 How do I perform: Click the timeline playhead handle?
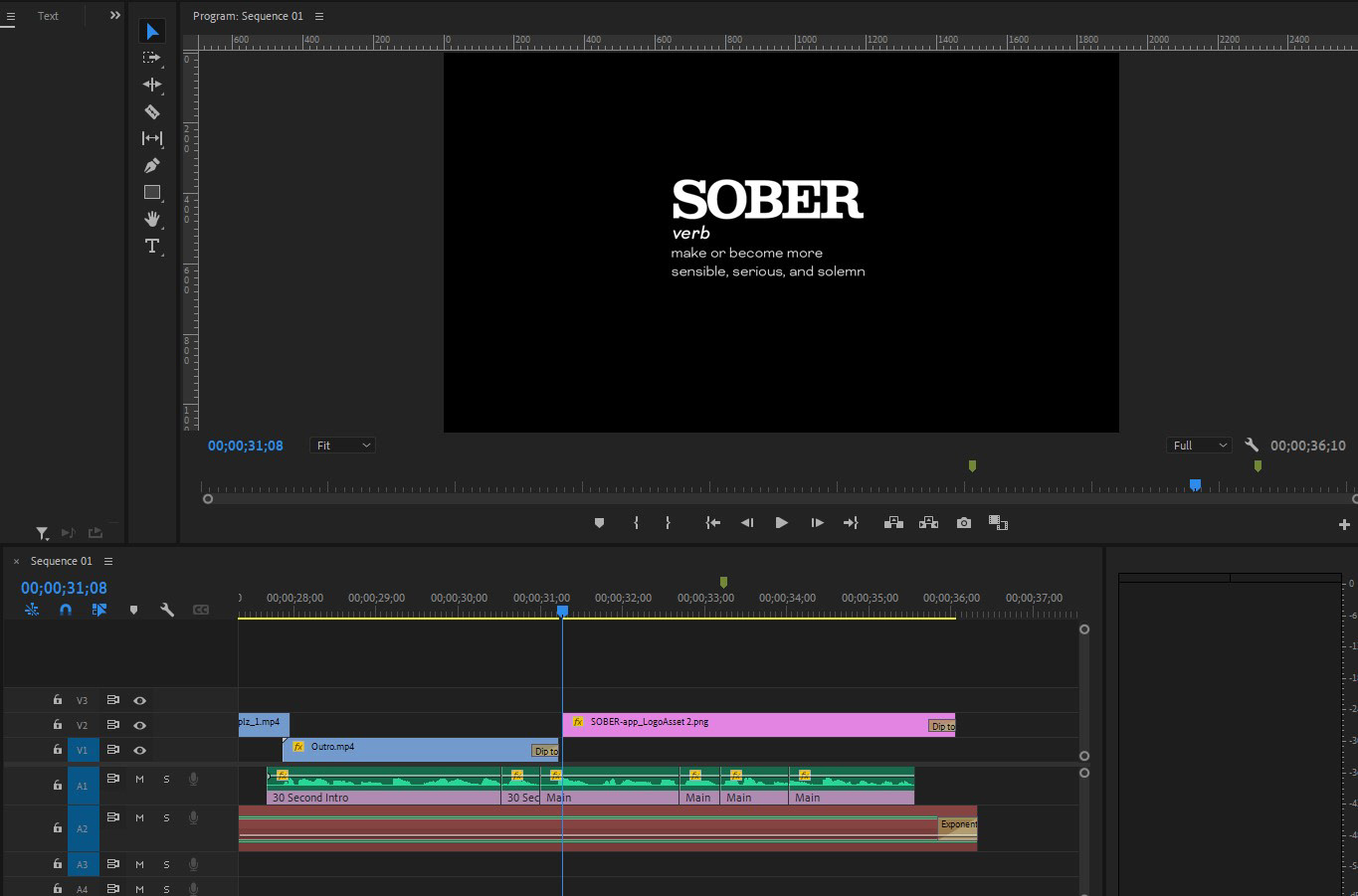(562, 612)
